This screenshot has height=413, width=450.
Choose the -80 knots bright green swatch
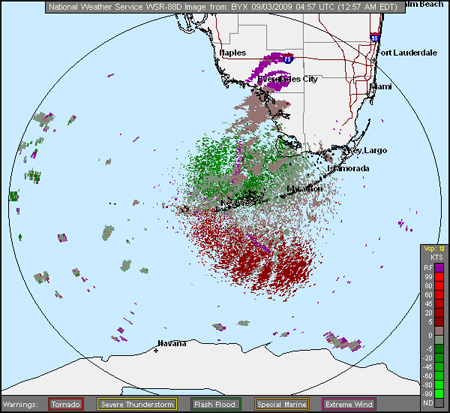pos(439,385)
